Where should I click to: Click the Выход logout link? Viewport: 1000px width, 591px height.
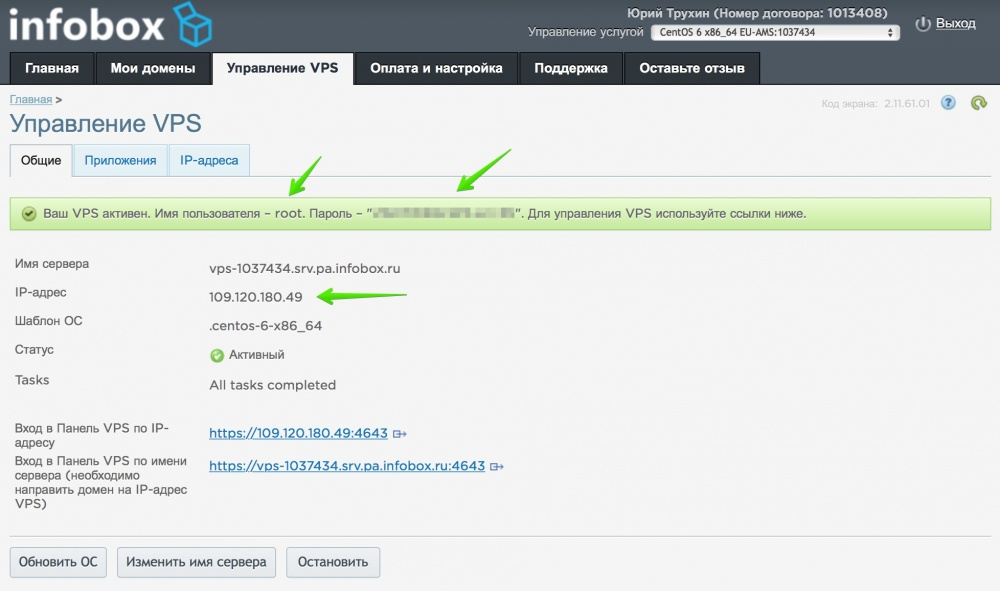point(955,24)
